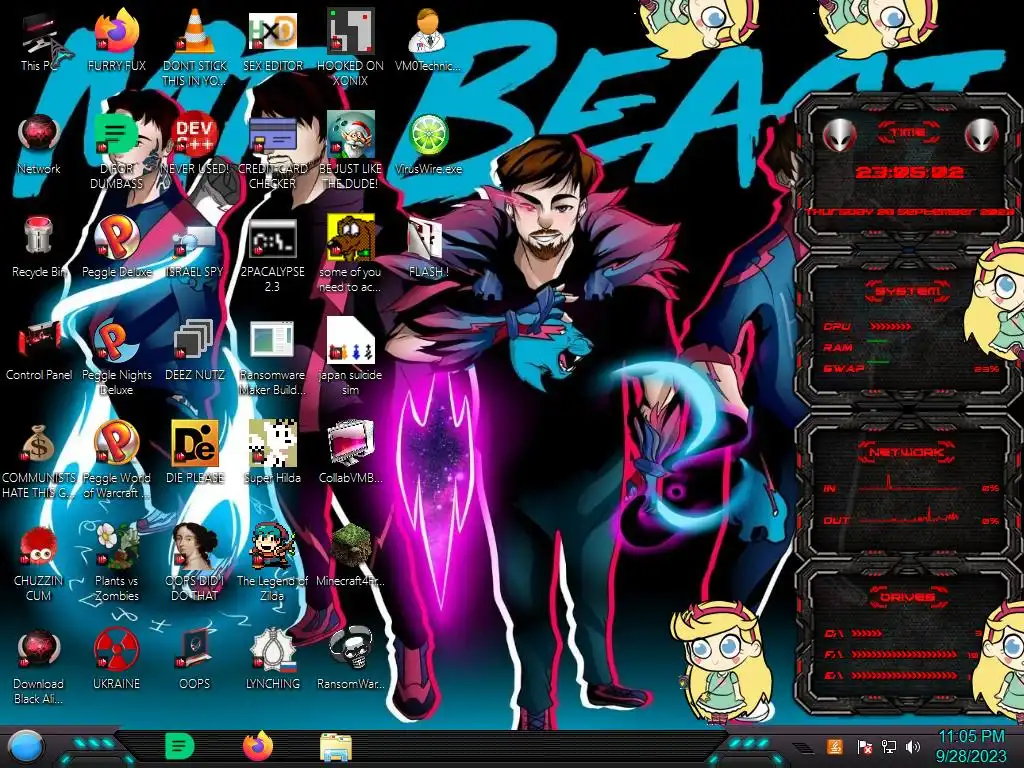
Task: Open the green chat app in the taskbar
Action: coord(180,746)
